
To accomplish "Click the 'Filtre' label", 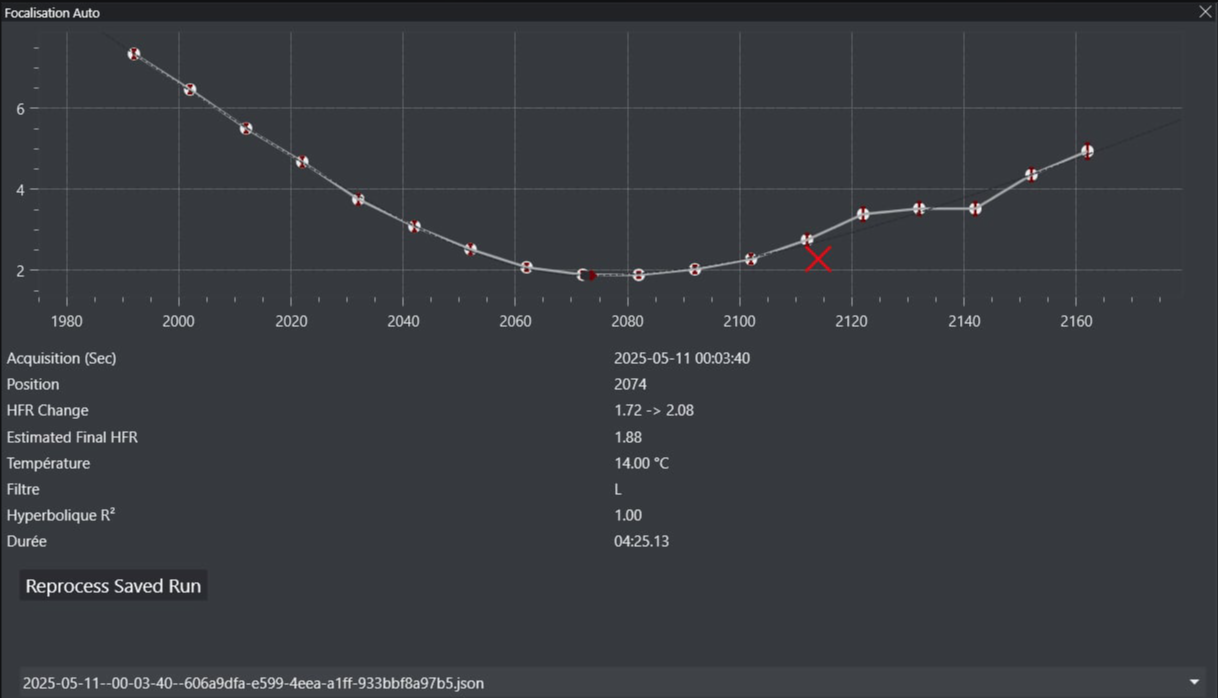I will point(23,489).
